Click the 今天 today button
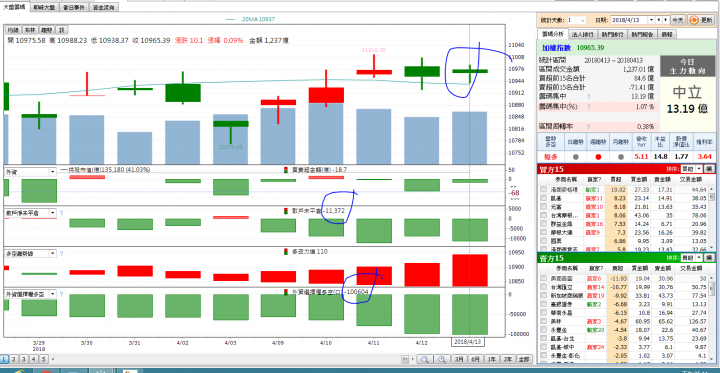This screenshot has width=720, height=373. click(678, 20)
